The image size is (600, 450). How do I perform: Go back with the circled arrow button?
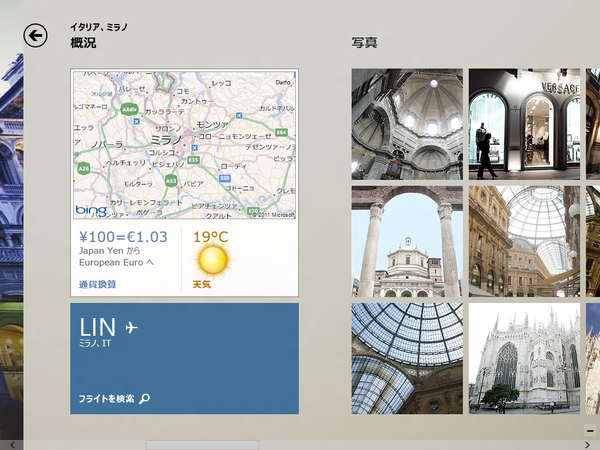(35, 36)
